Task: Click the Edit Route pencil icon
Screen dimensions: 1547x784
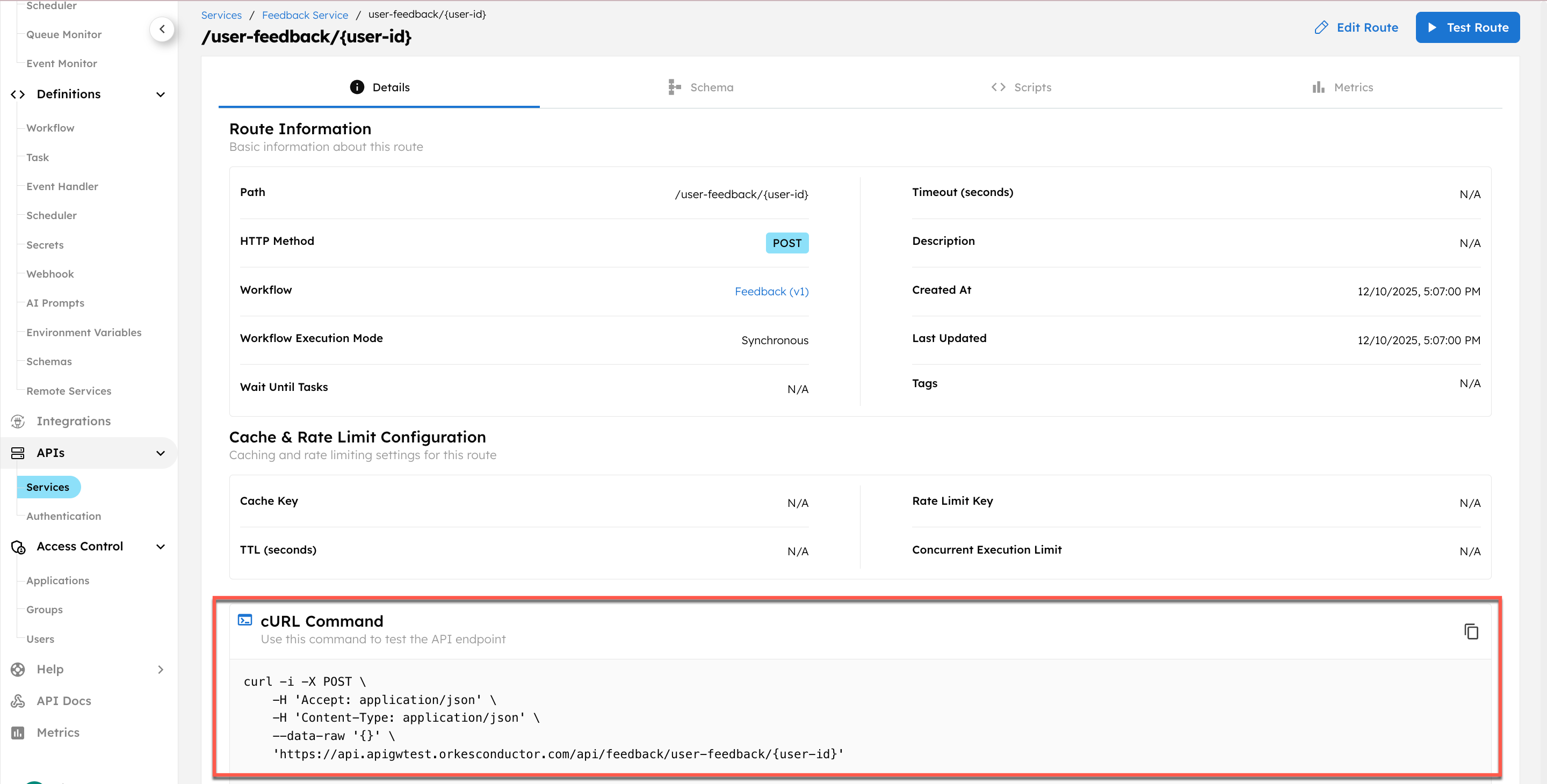Action: [x=1322, y=27]
